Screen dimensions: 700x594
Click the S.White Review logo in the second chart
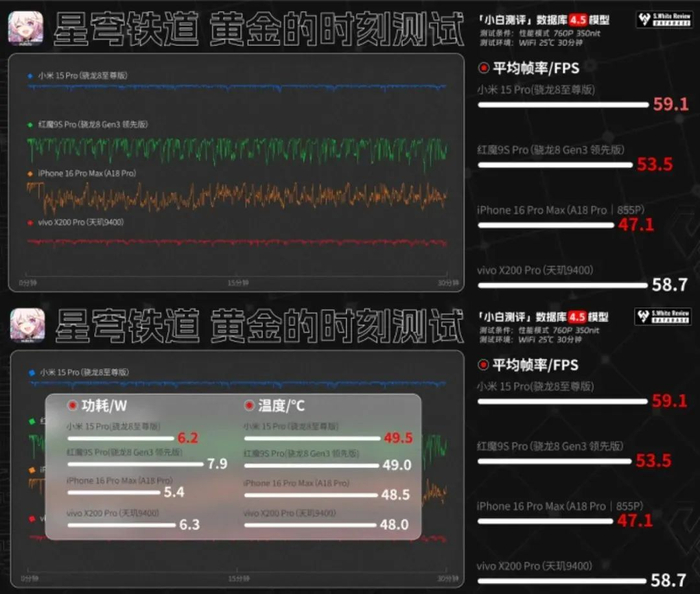click(663, 316)
